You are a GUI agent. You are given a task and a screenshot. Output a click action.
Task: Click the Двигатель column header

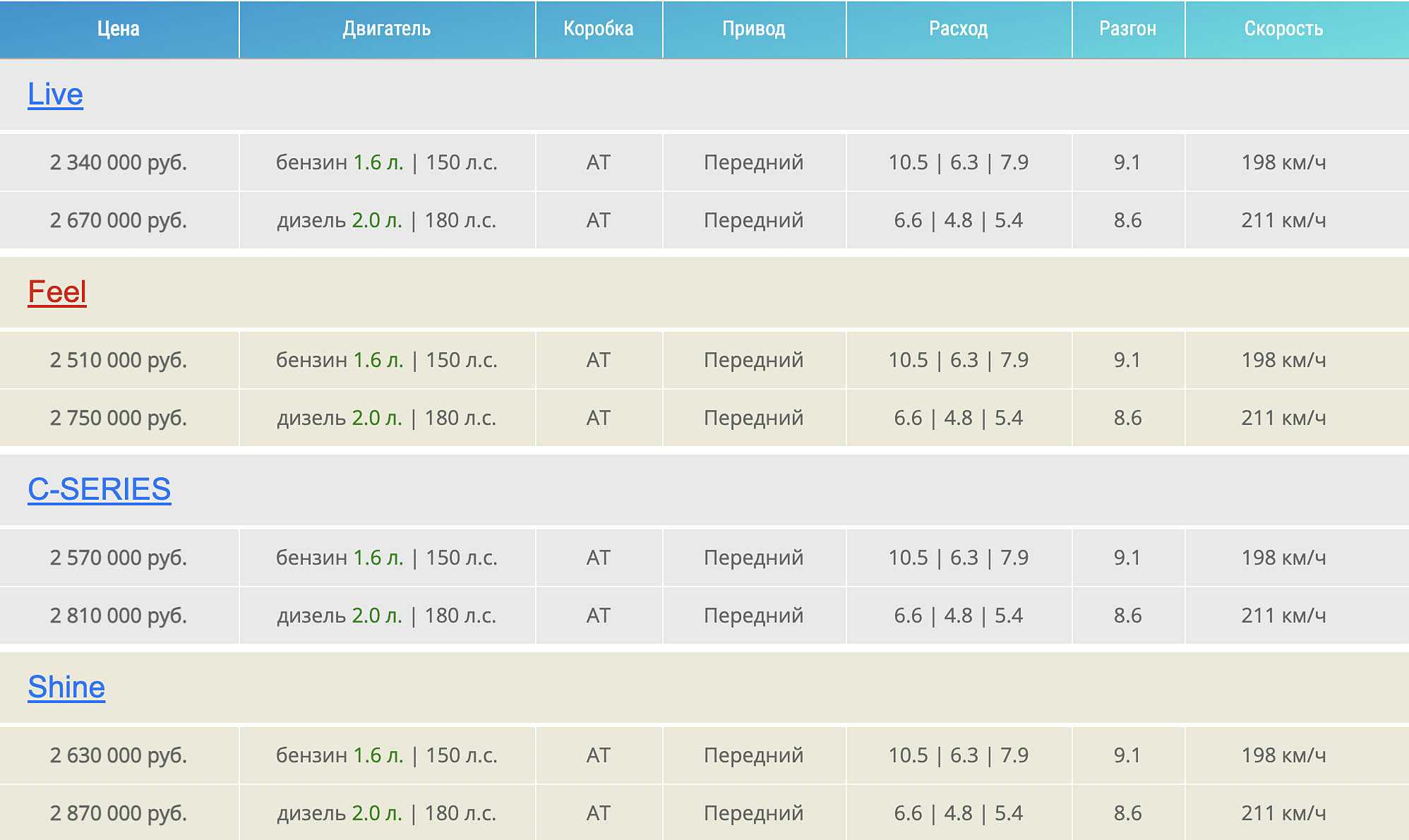387,29
